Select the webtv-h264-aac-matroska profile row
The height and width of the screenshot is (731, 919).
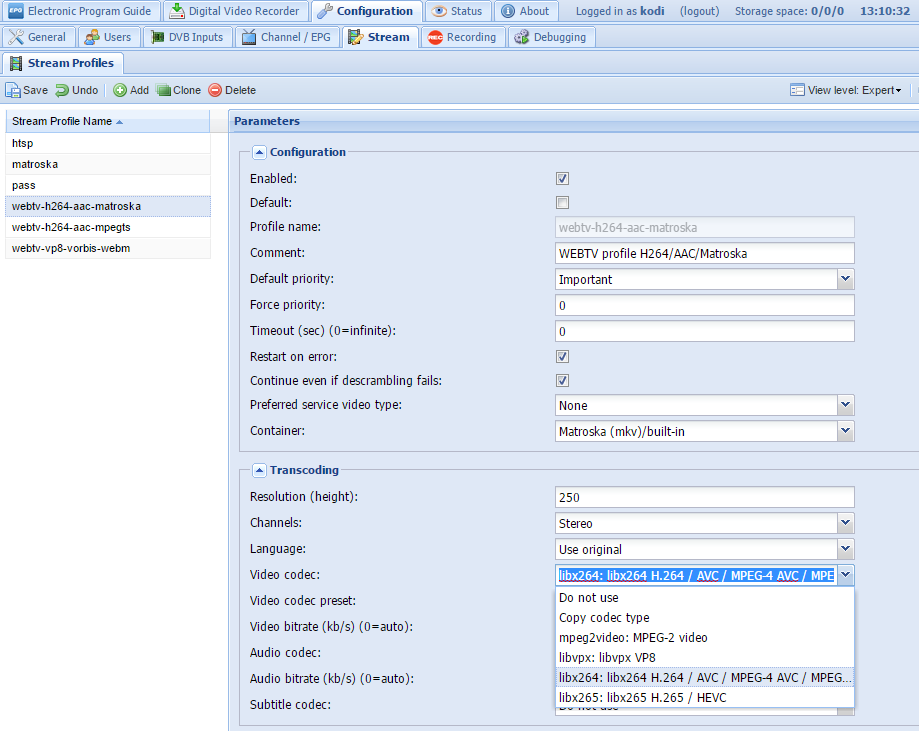click(108, 206)
